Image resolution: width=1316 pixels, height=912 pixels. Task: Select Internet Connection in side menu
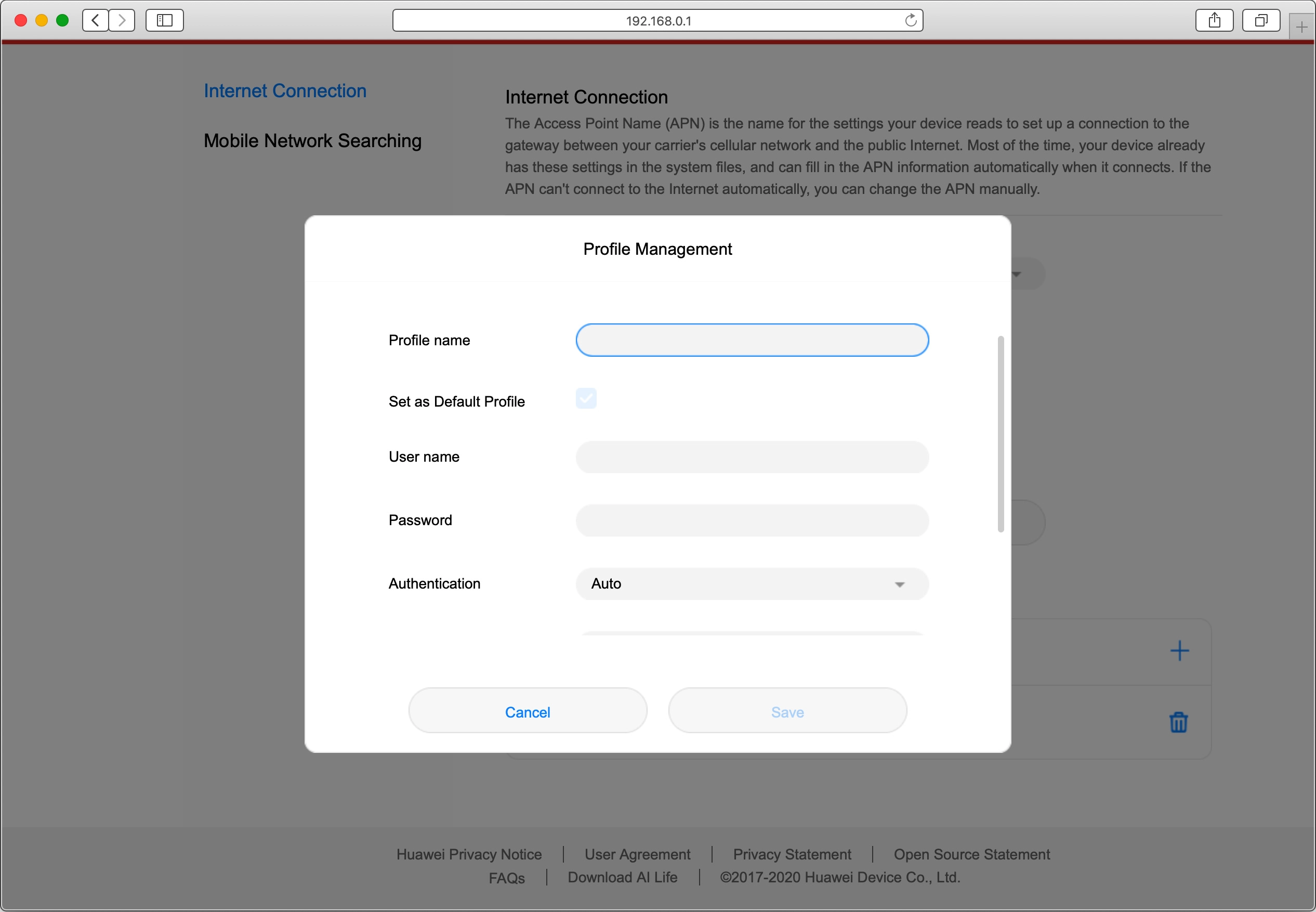(x=285, y=91)
